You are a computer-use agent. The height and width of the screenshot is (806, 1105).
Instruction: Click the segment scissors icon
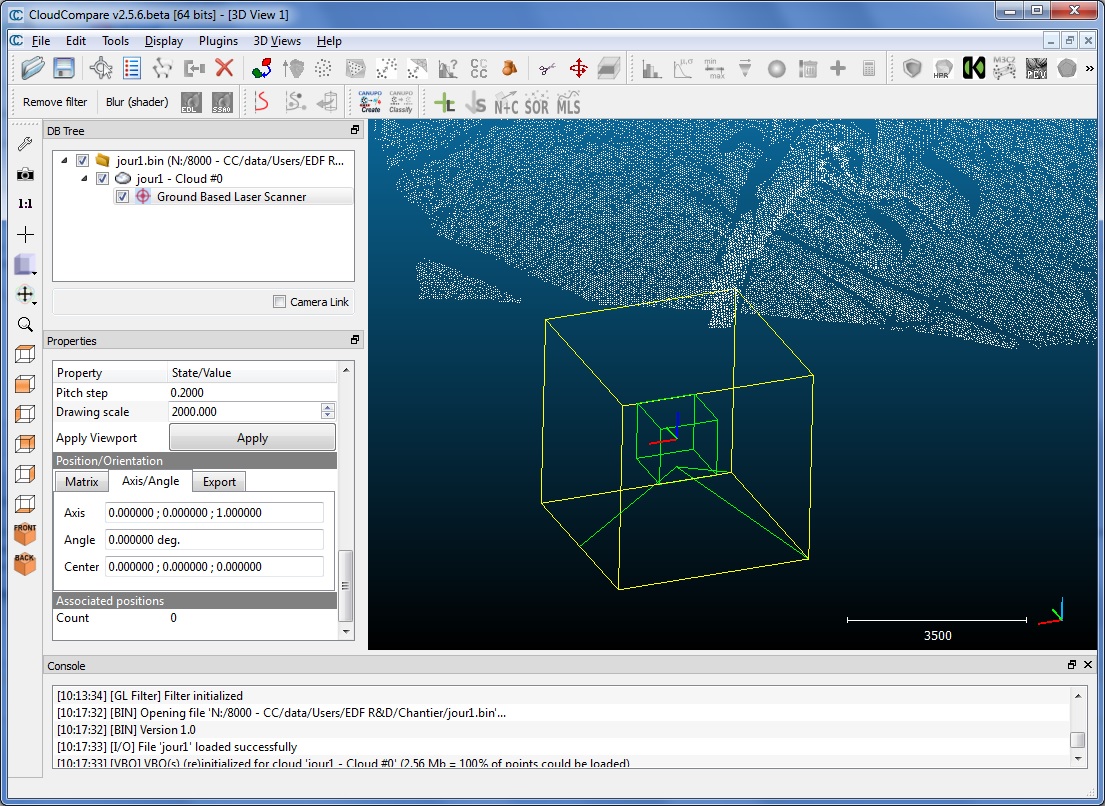(548, 68)
